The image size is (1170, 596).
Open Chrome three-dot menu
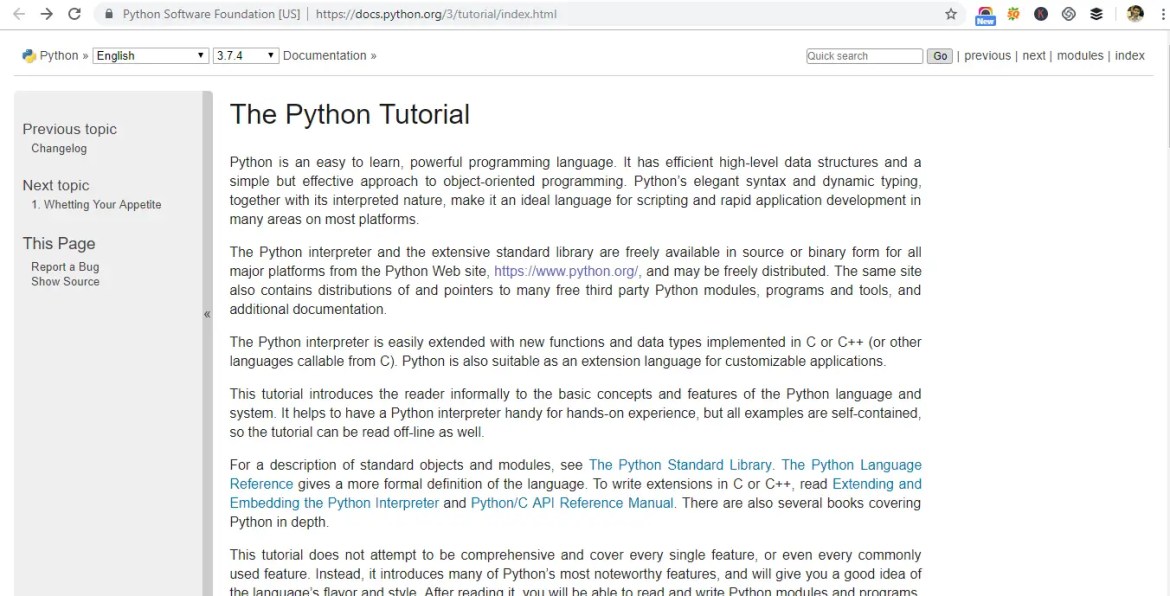(1163, 14)
